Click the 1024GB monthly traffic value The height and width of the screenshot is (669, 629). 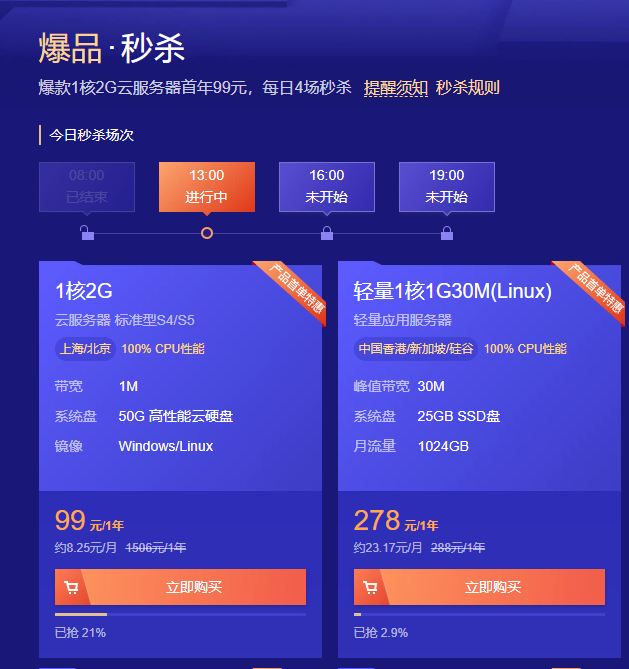click(443, 446)
